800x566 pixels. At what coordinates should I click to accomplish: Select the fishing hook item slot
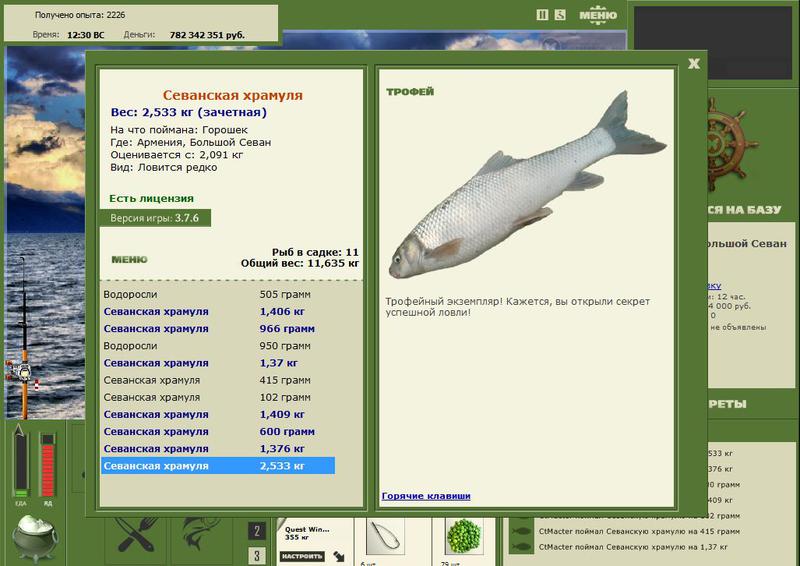(385, 536)
